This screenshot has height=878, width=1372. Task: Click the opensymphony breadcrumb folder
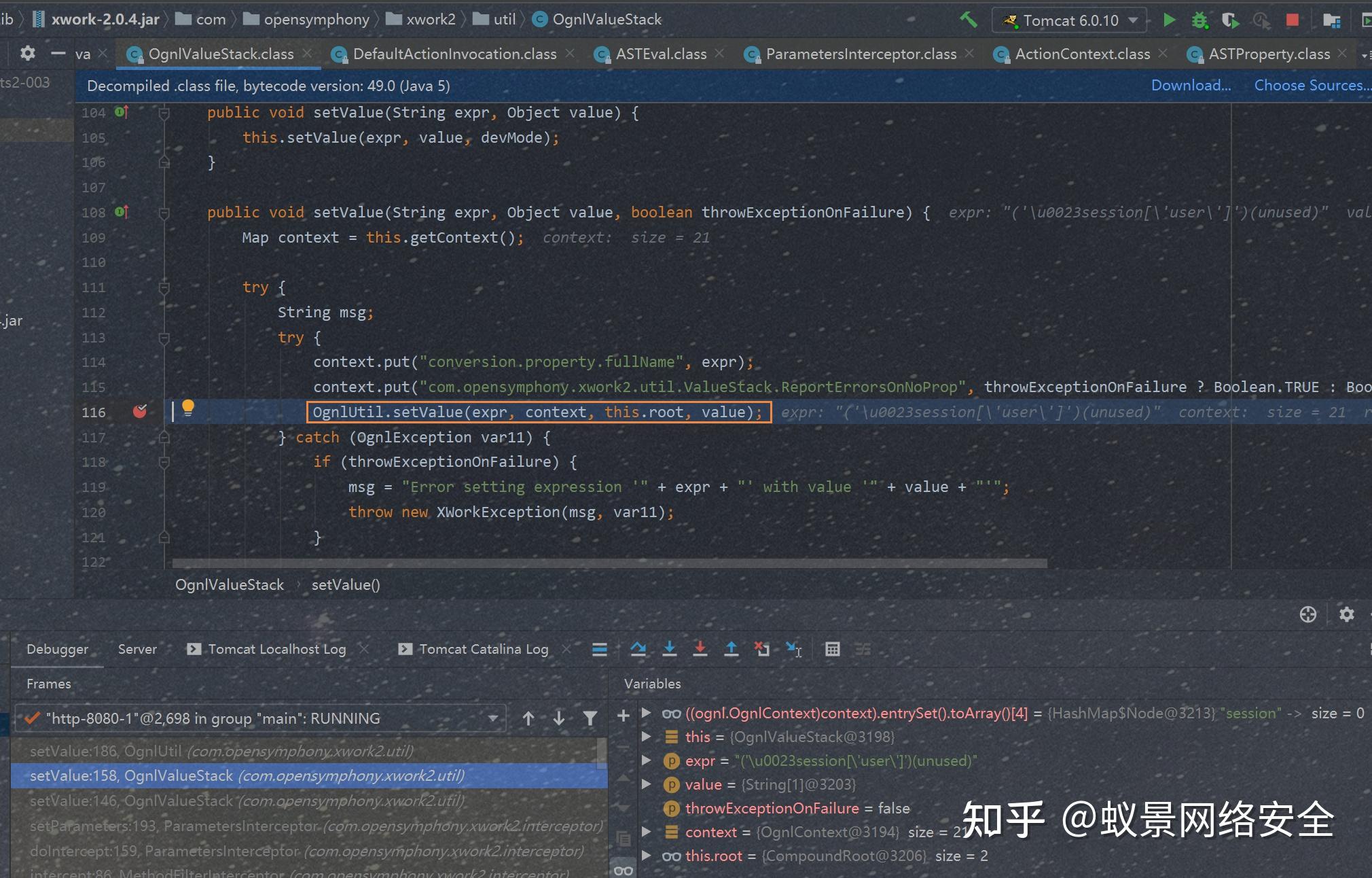pyautogui.click(x=316, y=20)
